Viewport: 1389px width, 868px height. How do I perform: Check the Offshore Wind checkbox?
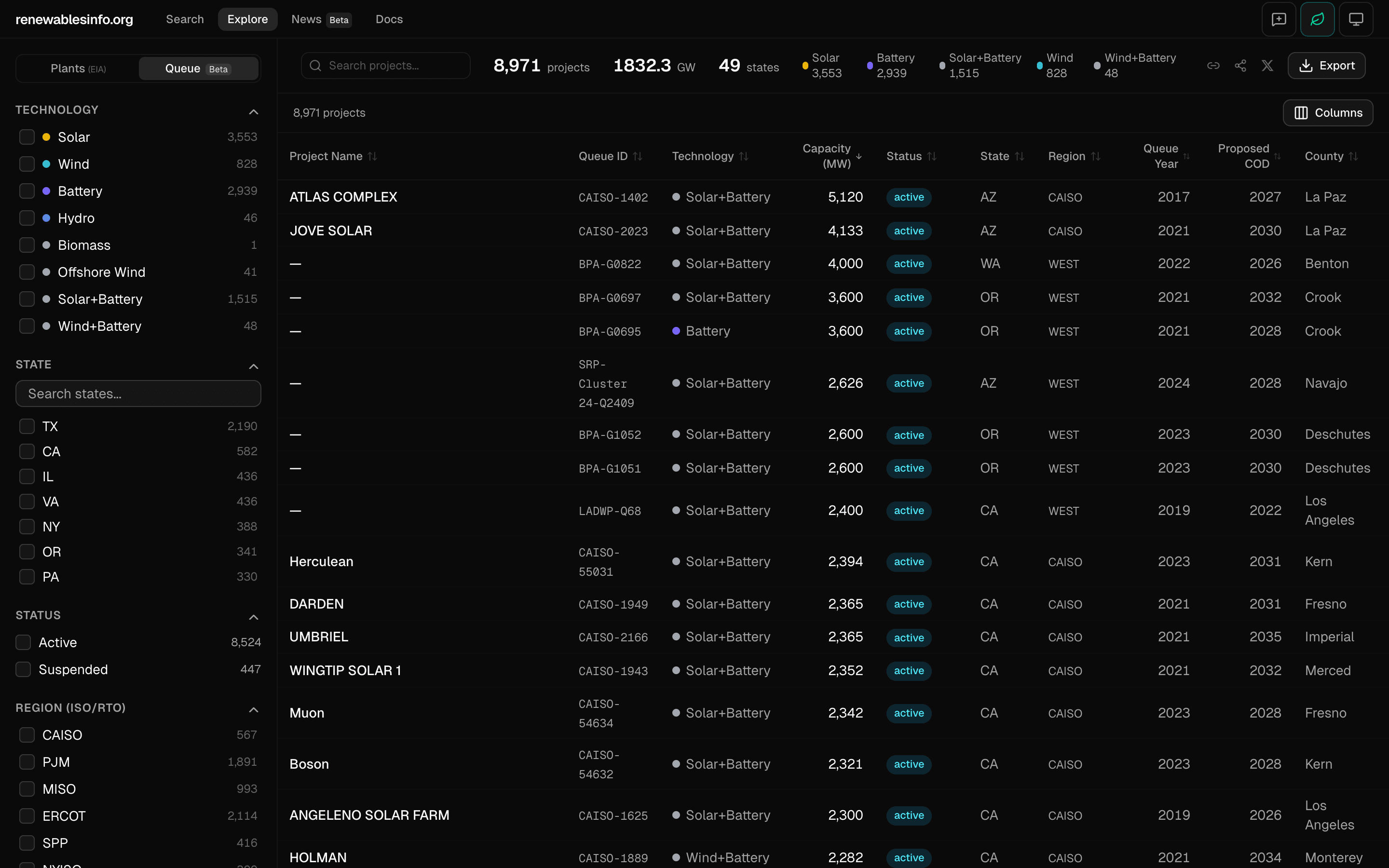(x=27, y=272)
